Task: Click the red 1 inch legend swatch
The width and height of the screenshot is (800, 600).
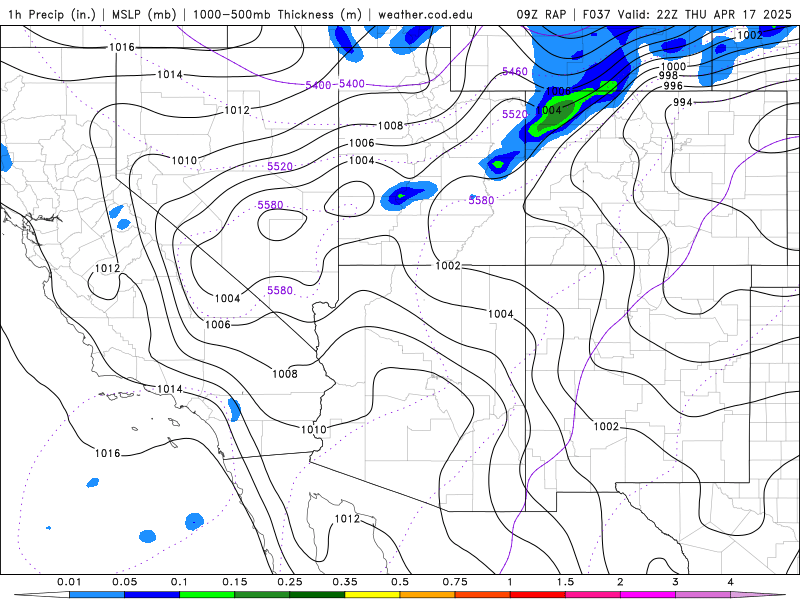Action: (538, 595)
